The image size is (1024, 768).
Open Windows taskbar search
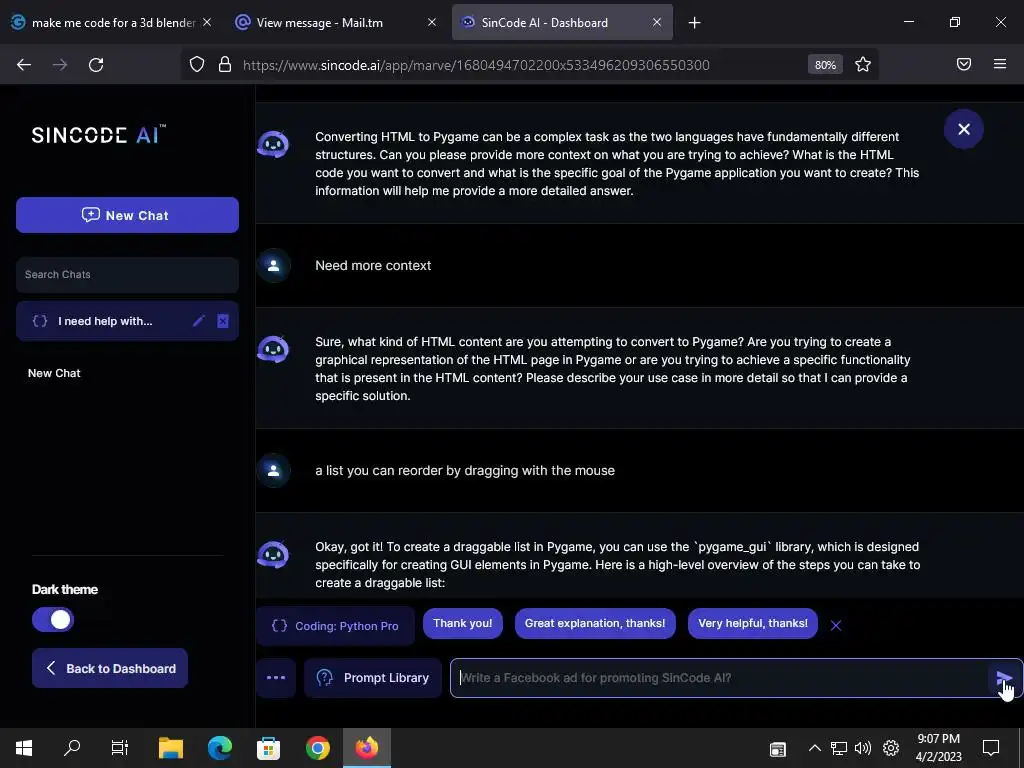(x=72, y=748)
